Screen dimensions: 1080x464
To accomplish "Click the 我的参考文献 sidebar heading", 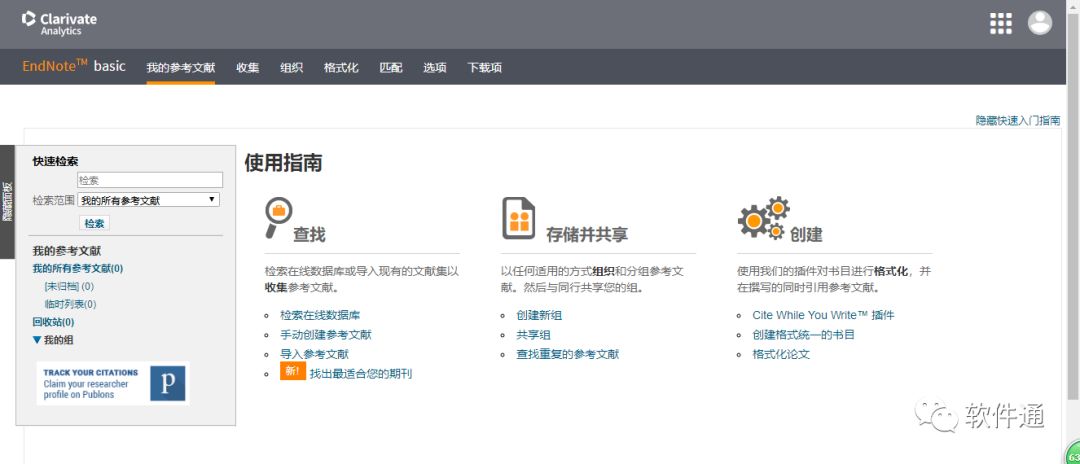I will (67, 251).
